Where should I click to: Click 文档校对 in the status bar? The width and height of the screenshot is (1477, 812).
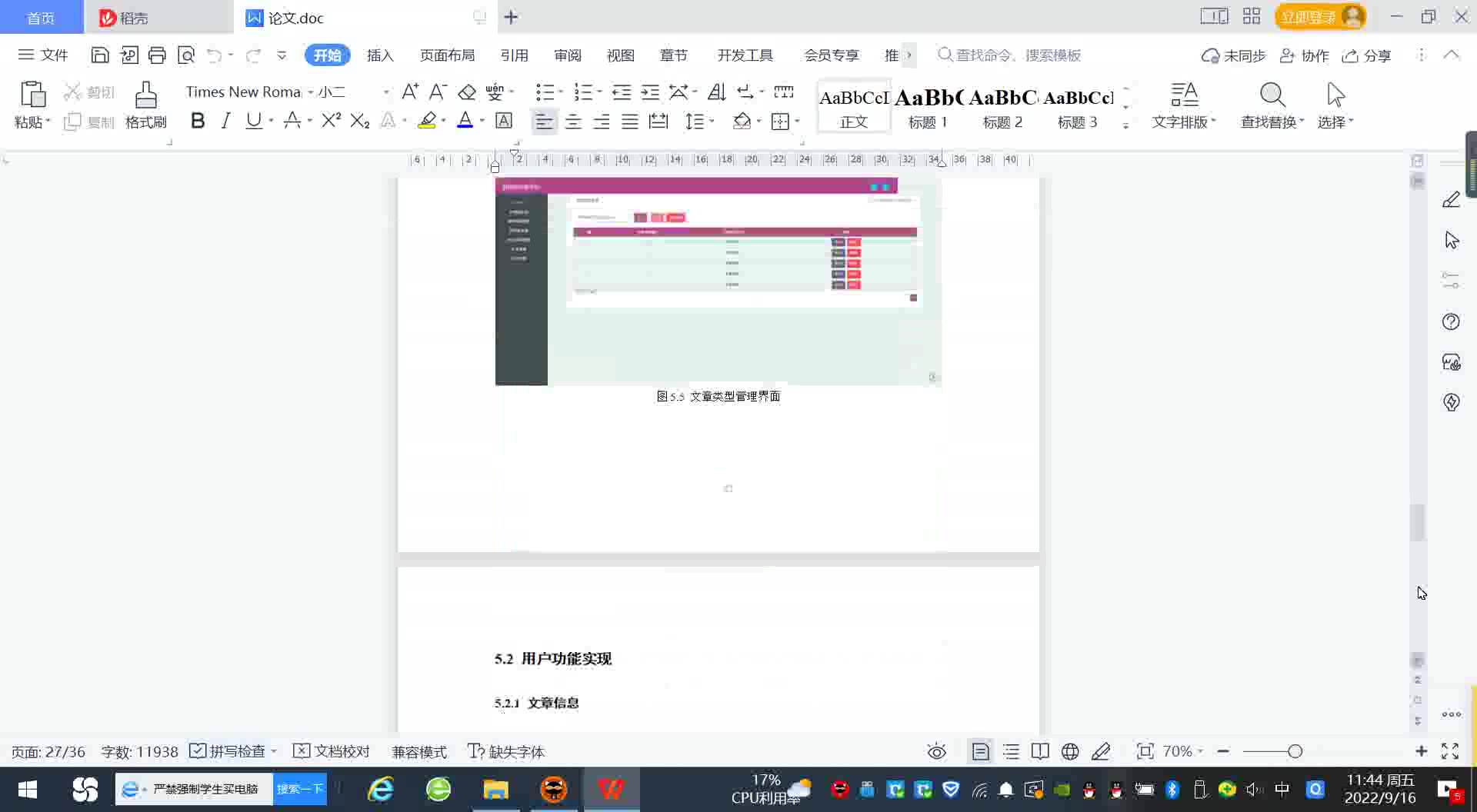coord(332,751)
